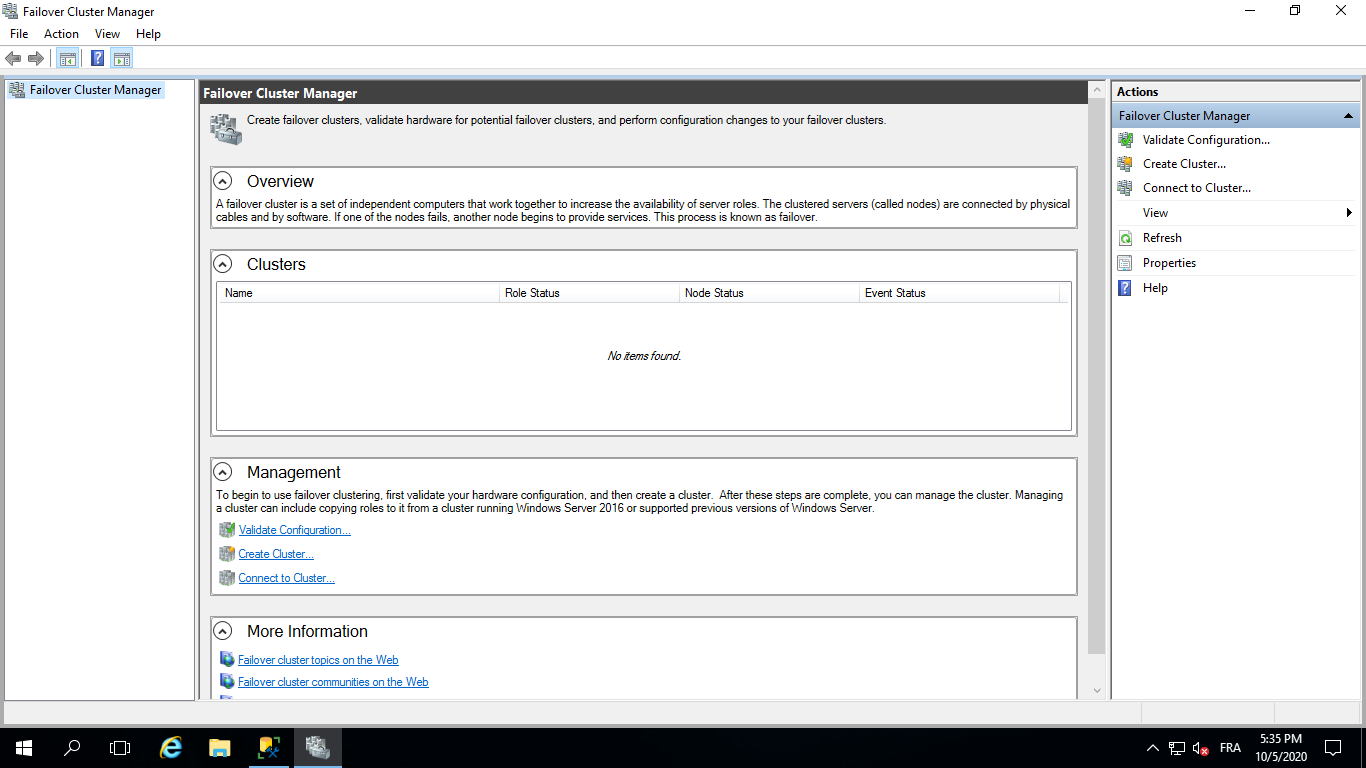Click the Create Cluster icon in Actions pane
Viewport: 1366px width, 768px height.
pyautogui.click(x=1125, y=164)
